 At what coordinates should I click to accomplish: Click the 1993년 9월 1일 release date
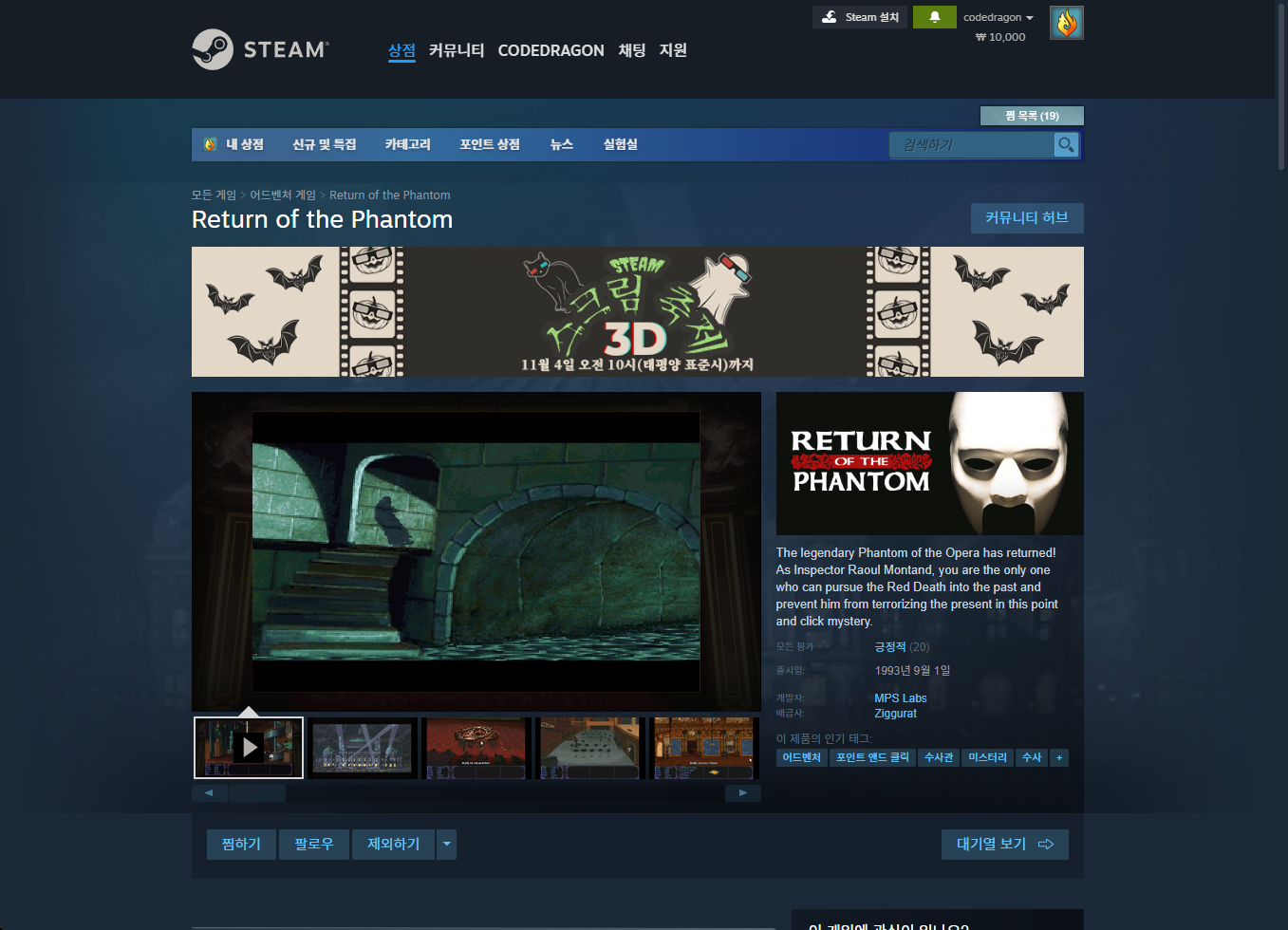912,671
